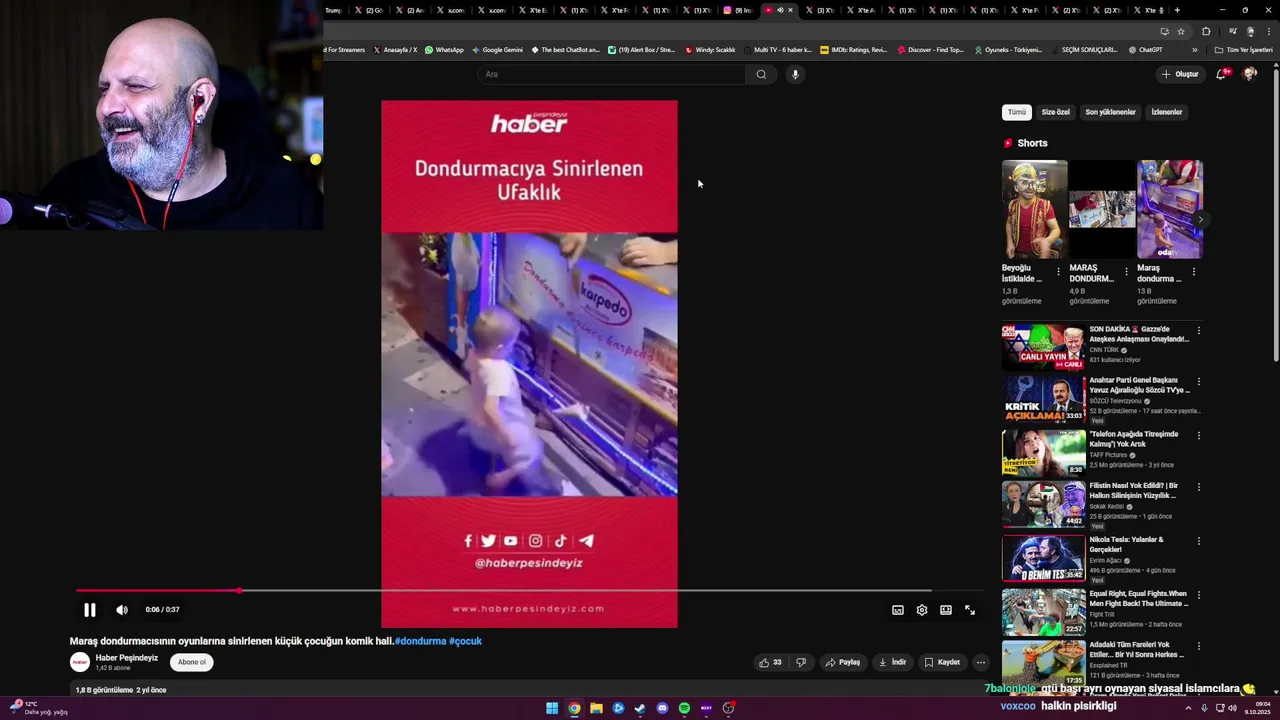Open the account avatar menu
The width and height of the screenshot is (1280, 720).
point(1249,74)
